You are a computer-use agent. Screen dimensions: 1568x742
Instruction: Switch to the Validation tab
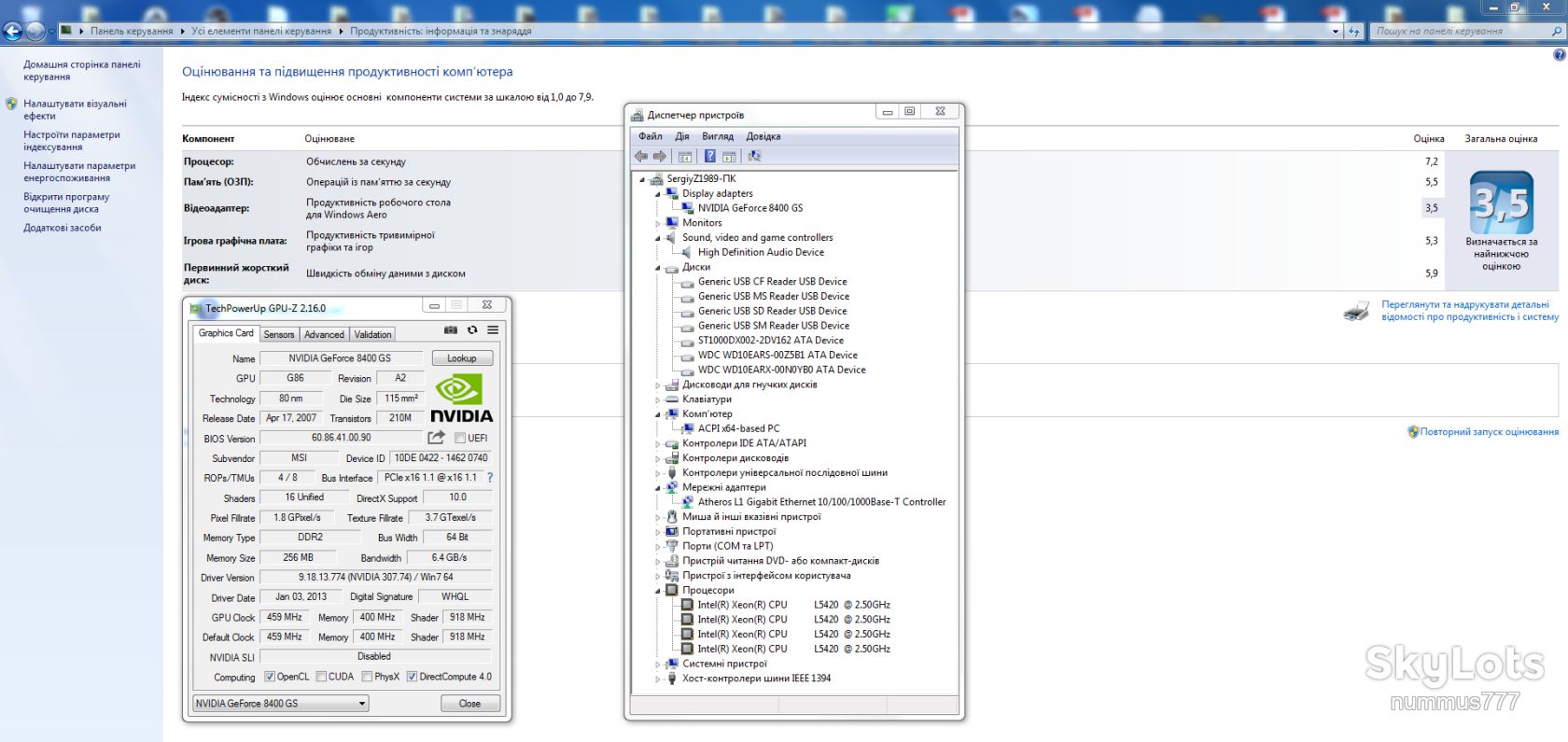372,334
